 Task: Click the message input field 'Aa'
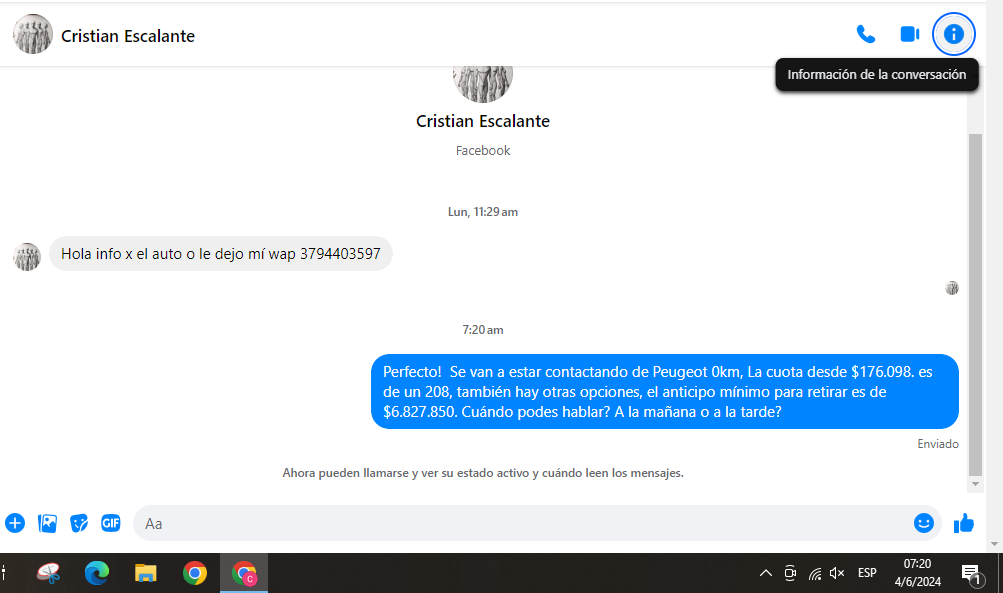[x=520, y=523]
